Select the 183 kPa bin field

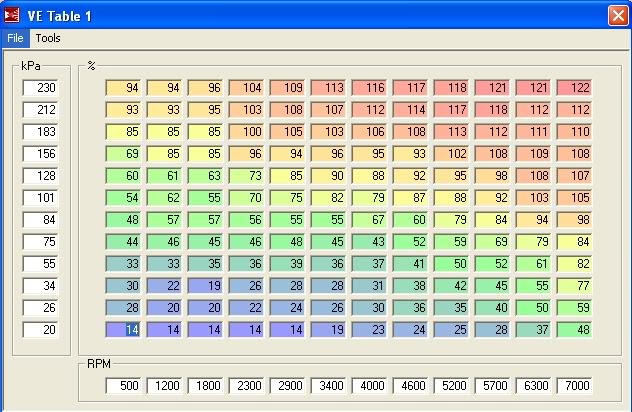pos(41,132)
